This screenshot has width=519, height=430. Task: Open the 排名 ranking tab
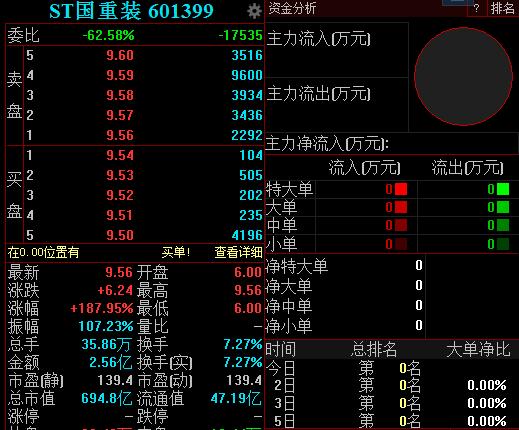(x=502, y=8)
